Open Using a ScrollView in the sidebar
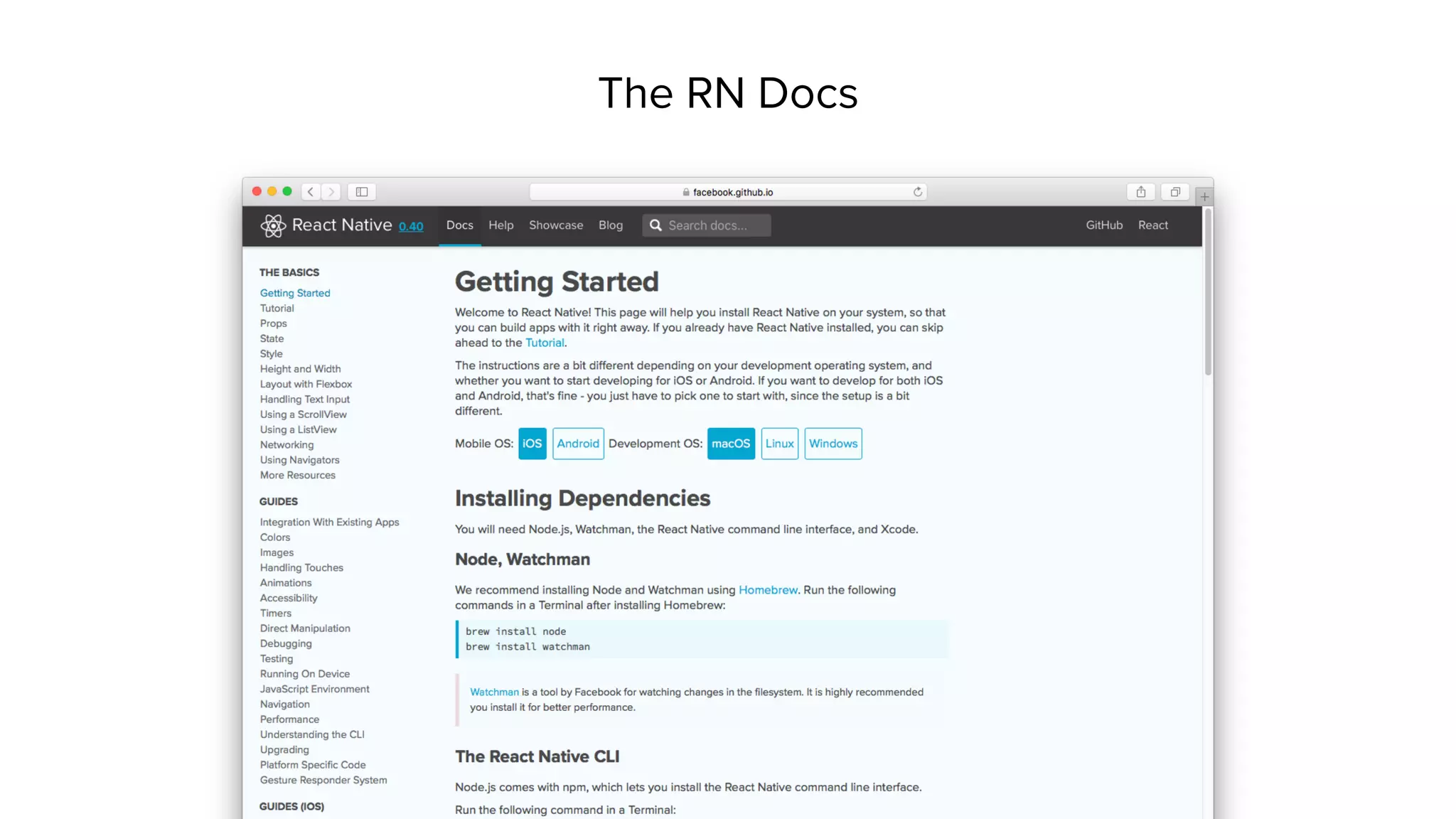 [x=303, y=414]
